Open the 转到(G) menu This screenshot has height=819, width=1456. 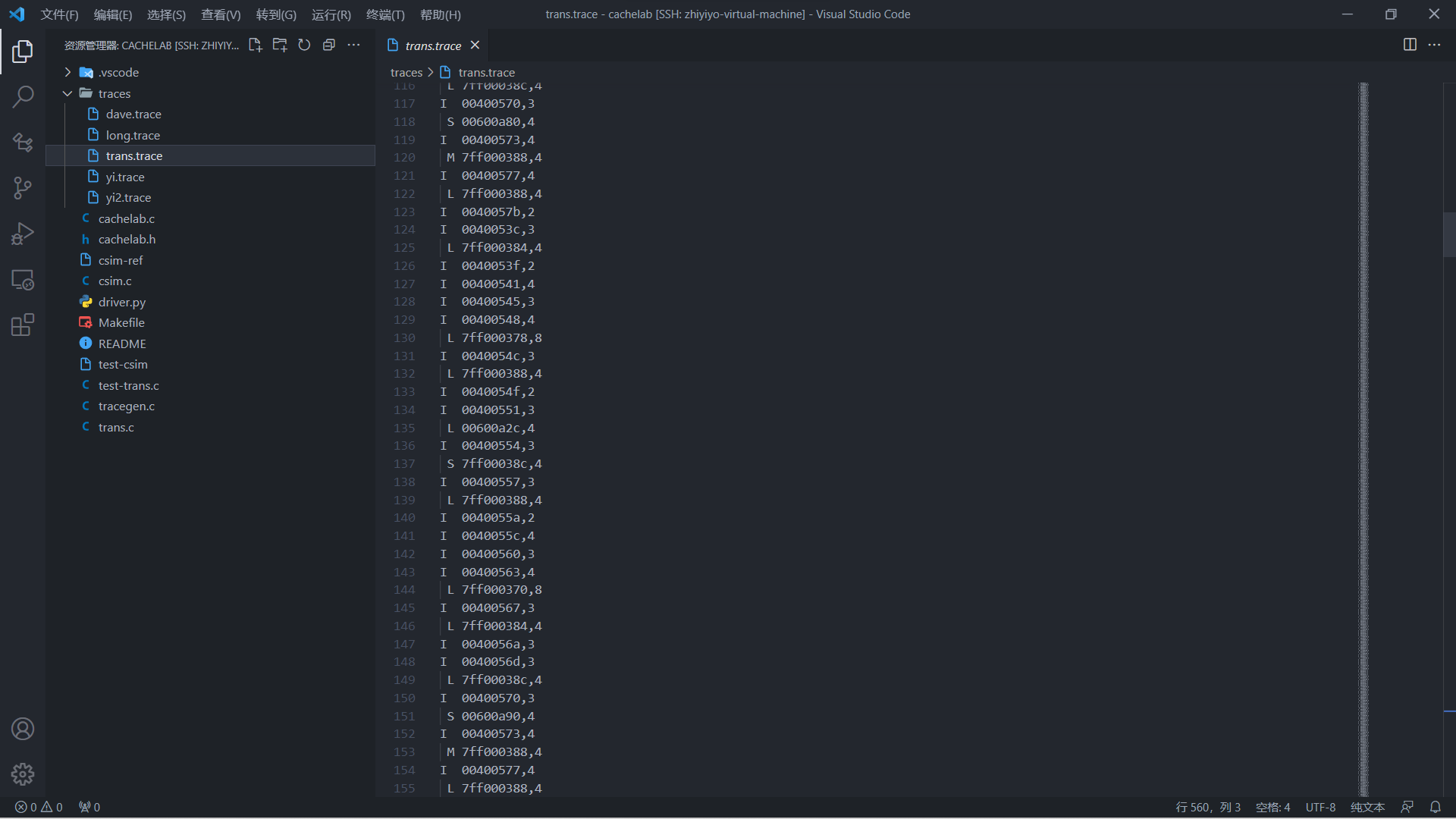tap(276, 14)
